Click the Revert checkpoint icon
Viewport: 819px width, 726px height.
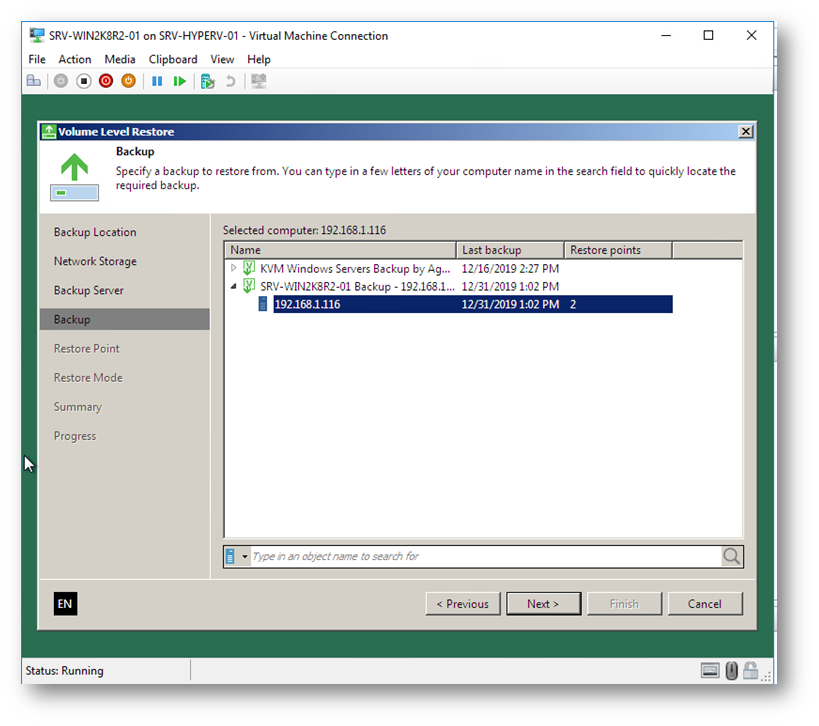click(x=230, y=81)
